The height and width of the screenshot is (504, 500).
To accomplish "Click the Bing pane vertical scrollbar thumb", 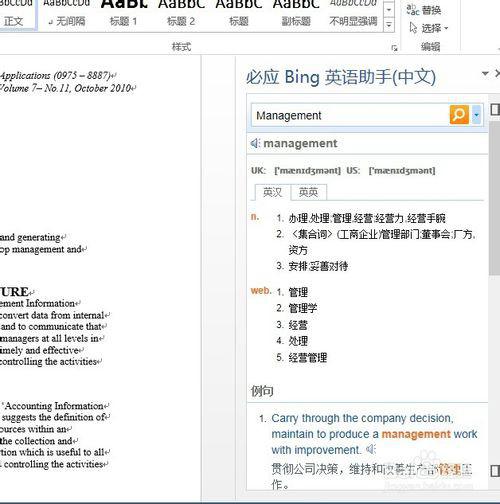I will 494,198.
